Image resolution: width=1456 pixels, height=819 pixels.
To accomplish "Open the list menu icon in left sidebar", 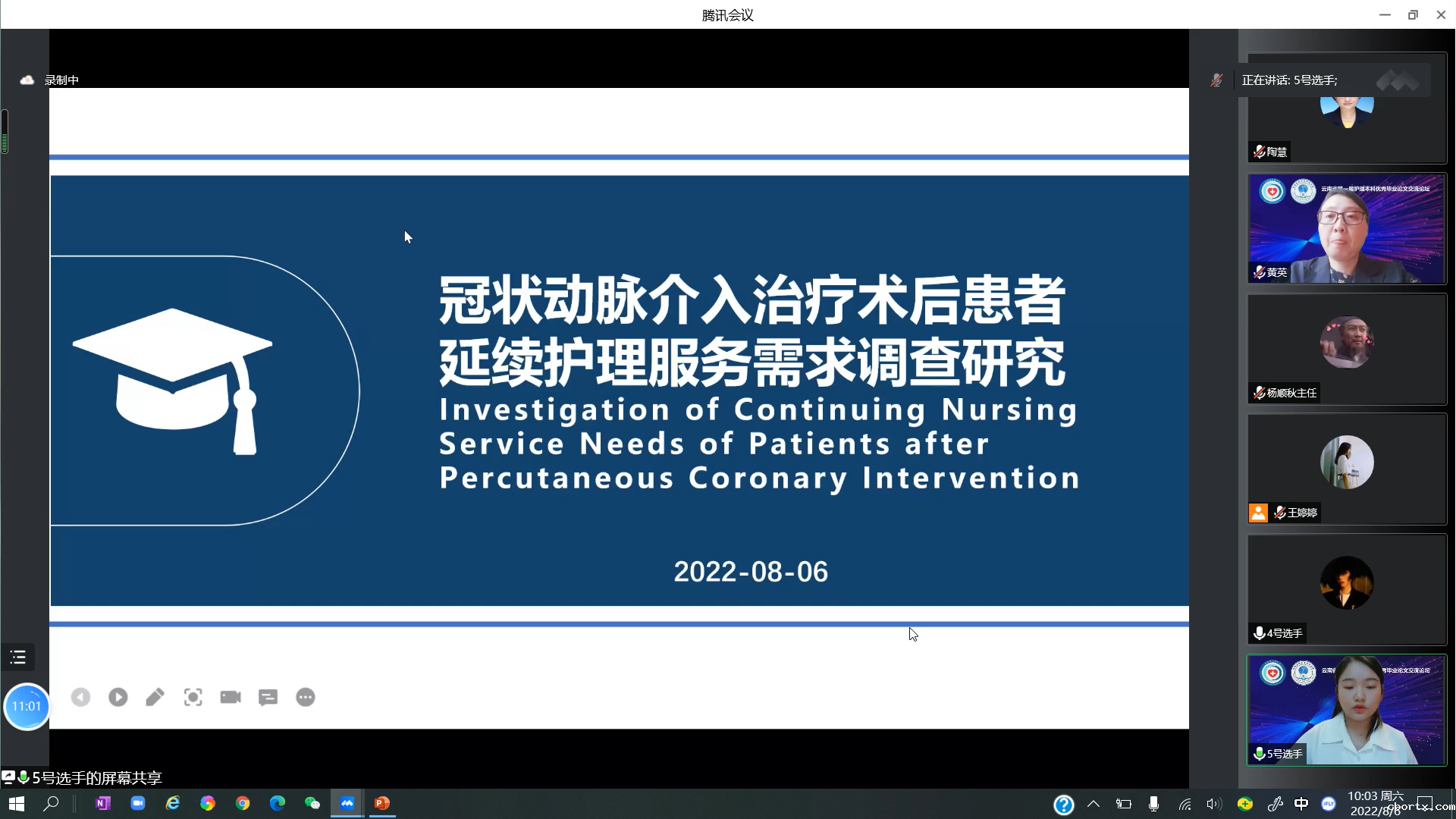I will coord(18,657).
